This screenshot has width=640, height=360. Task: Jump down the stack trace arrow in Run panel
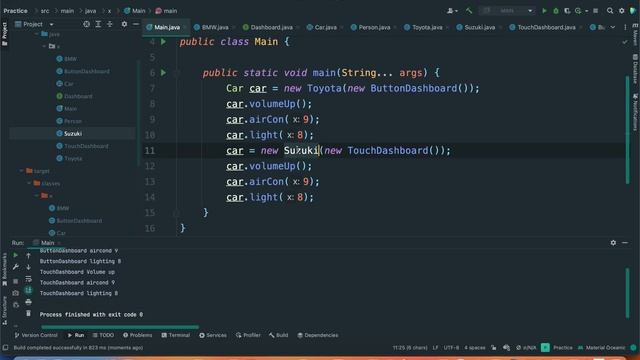pos(28,267)
